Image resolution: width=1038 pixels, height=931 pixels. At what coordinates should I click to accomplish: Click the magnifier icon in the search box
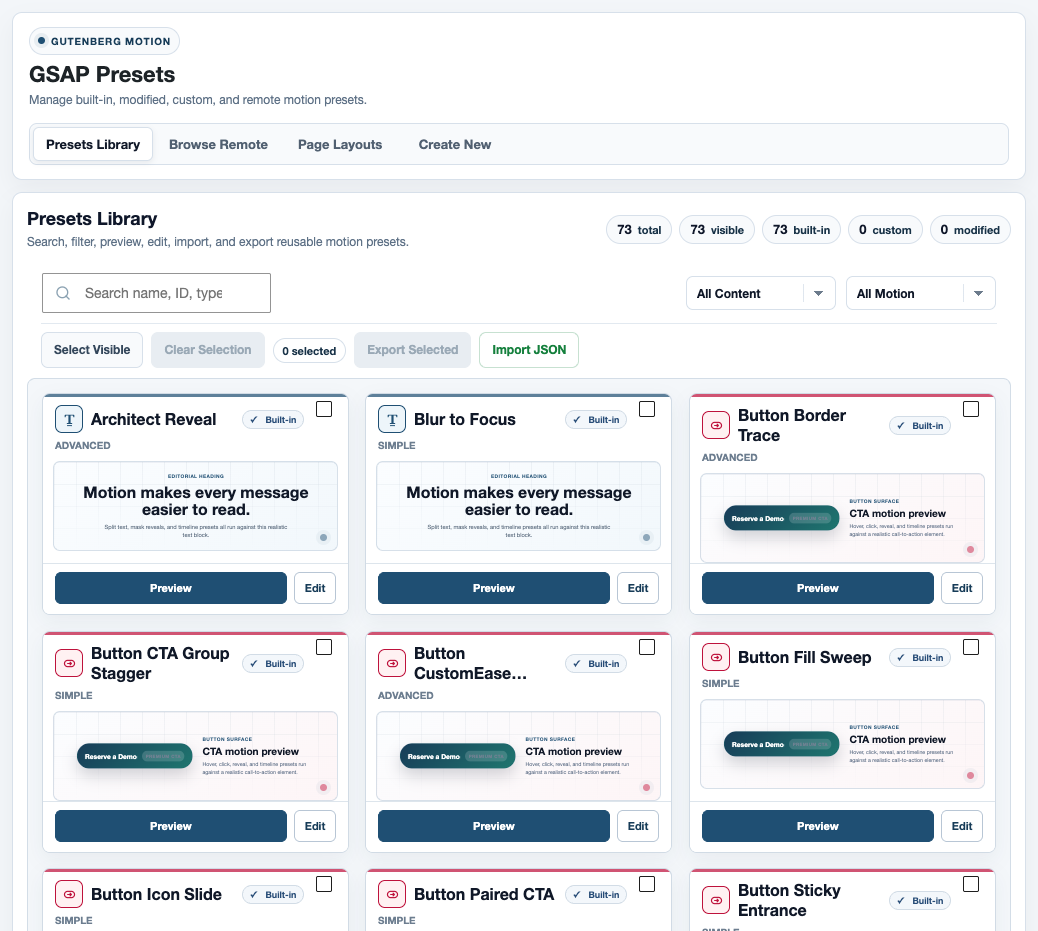point(63,293)
